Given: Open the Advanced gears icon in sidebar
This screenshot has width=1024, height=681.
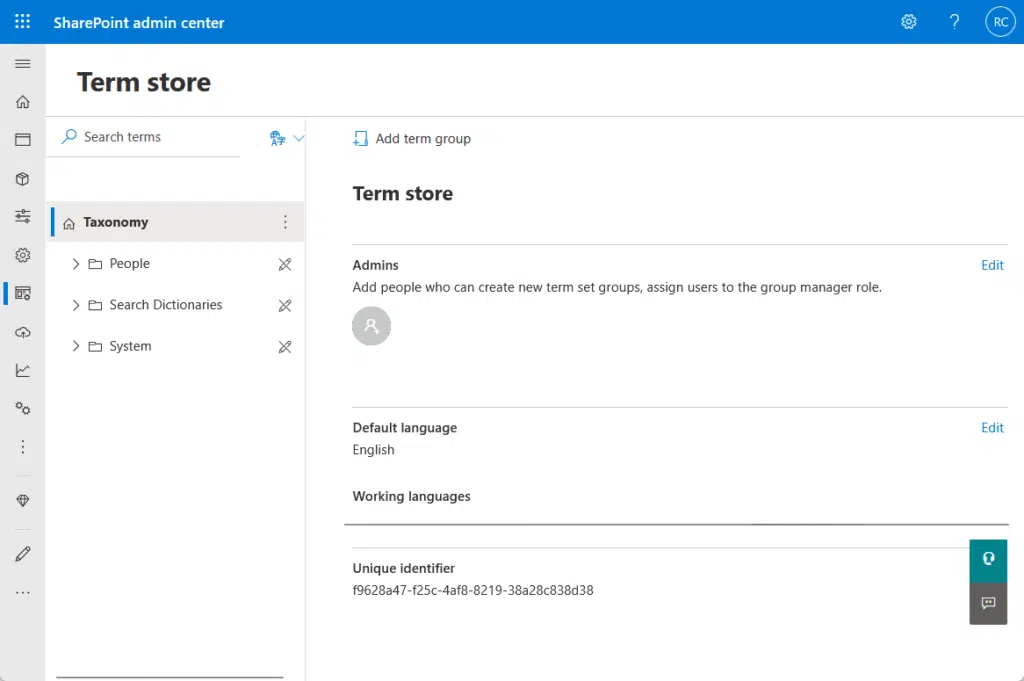Looking at the screenshot, I should point(23,409).
